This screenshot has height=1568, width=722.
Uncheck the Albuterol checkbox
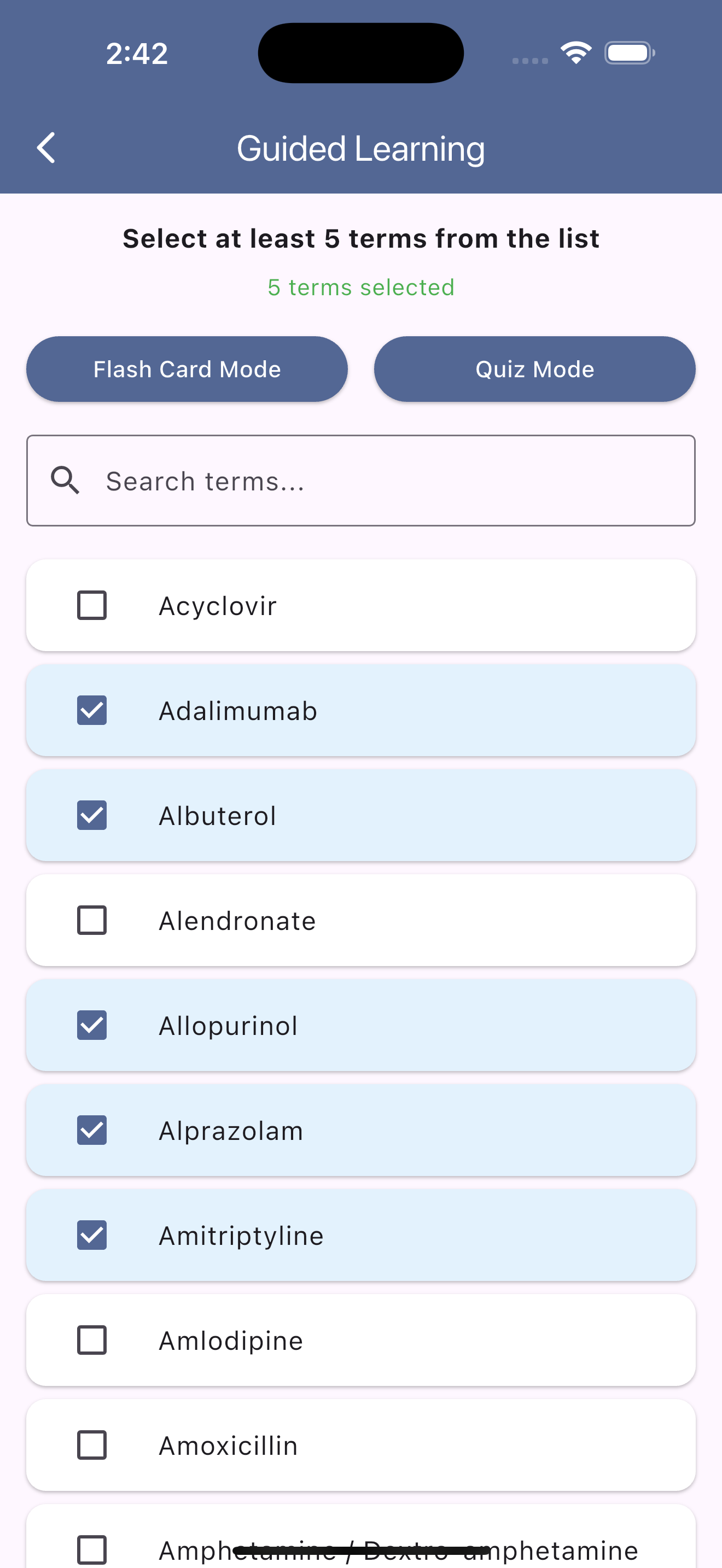pyautogui.click(x=92, y=815)
